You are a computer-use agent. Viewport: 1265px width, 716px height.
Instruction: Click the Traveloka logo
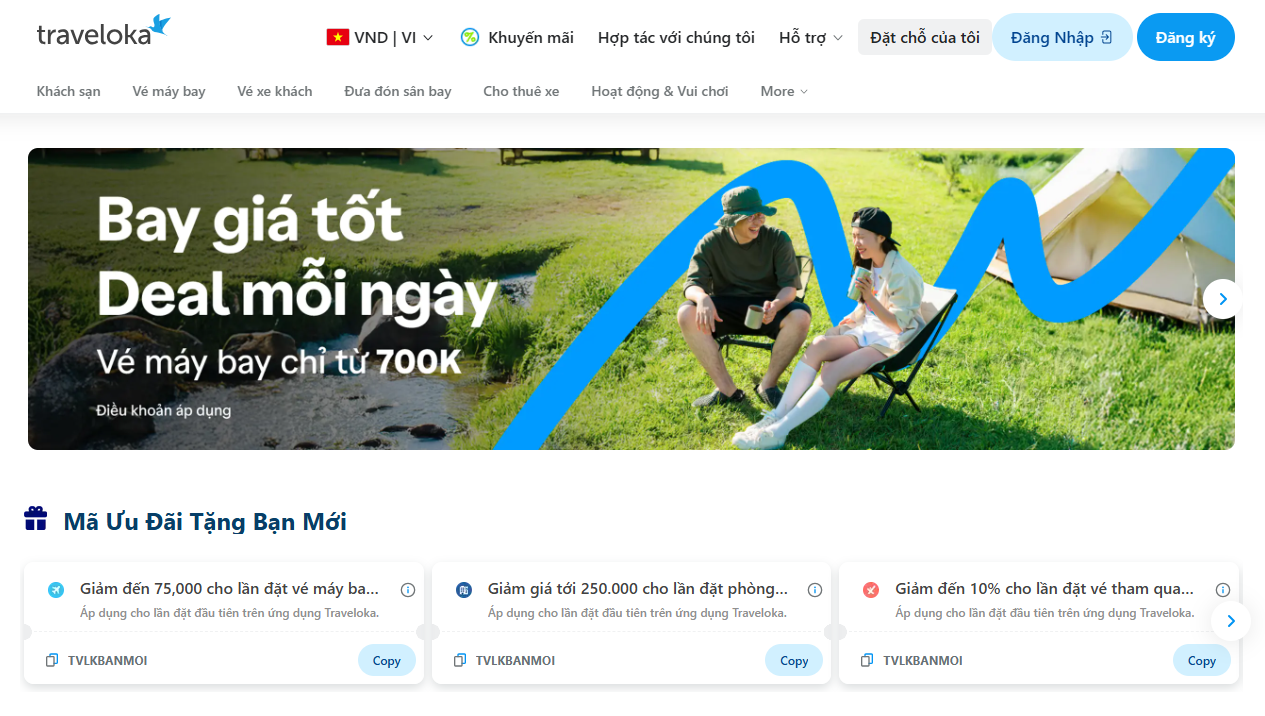104,31
